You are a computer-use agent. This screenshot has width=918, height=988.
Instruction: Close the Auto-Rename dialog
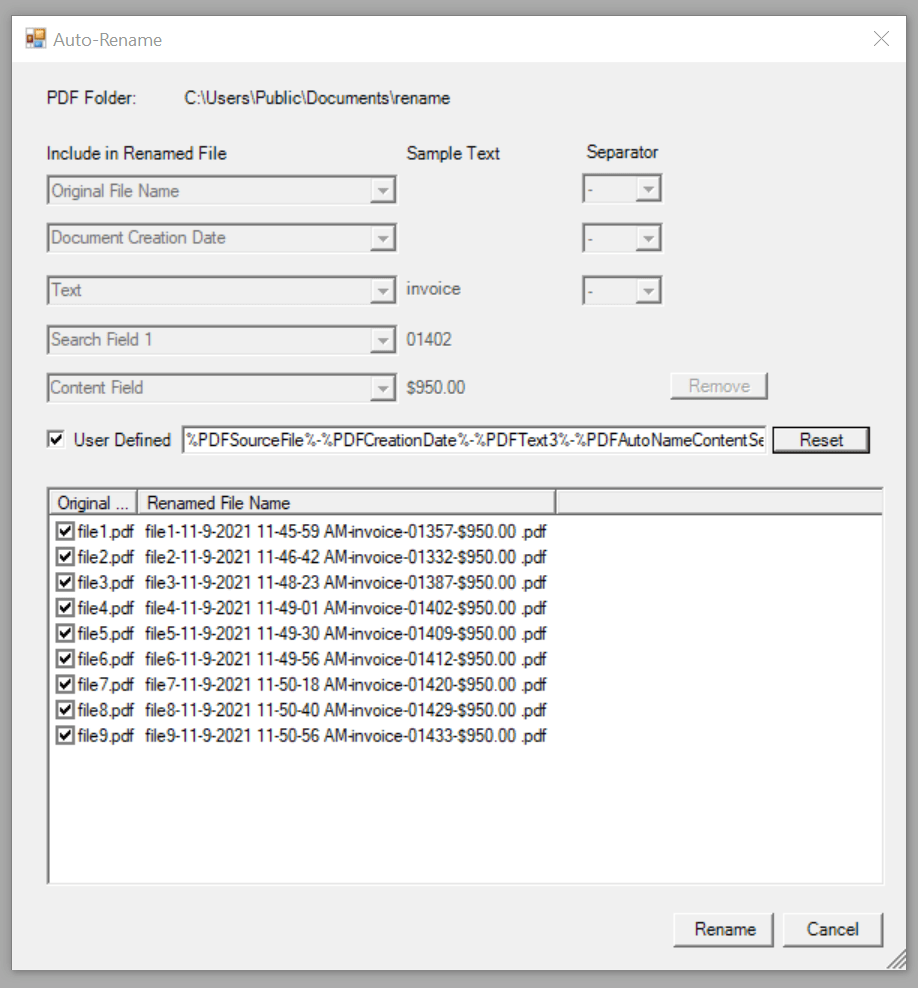click(x=881, y=39)
